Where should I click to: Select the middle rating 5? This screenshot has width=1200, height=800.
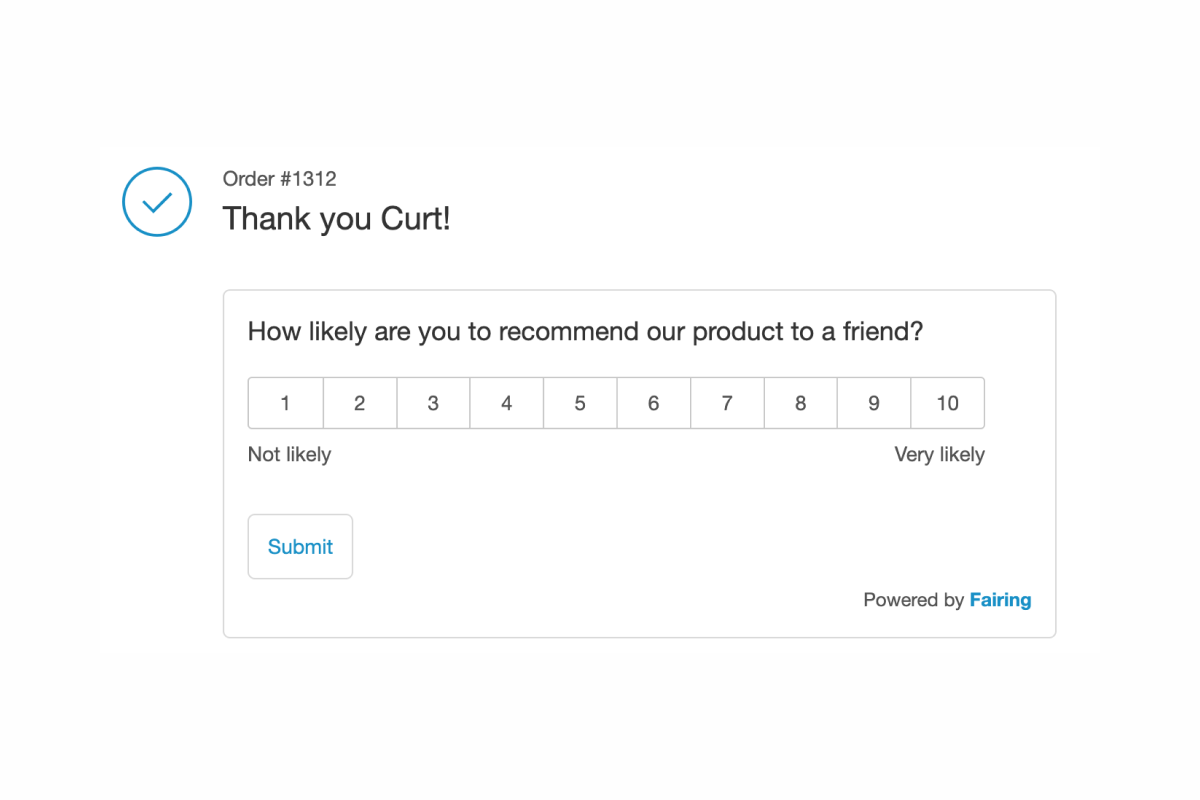click(580, 403)
